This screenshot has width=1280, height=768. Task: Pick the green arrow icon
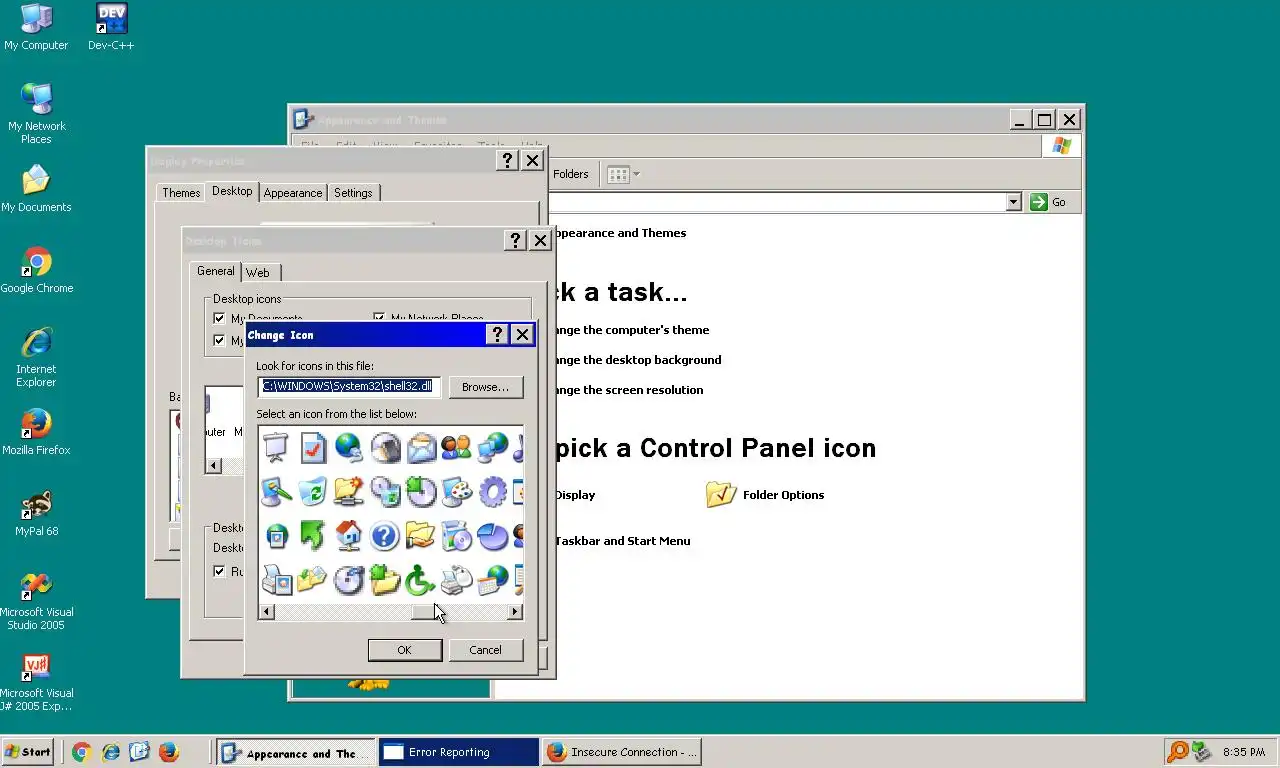pos(313,535)
